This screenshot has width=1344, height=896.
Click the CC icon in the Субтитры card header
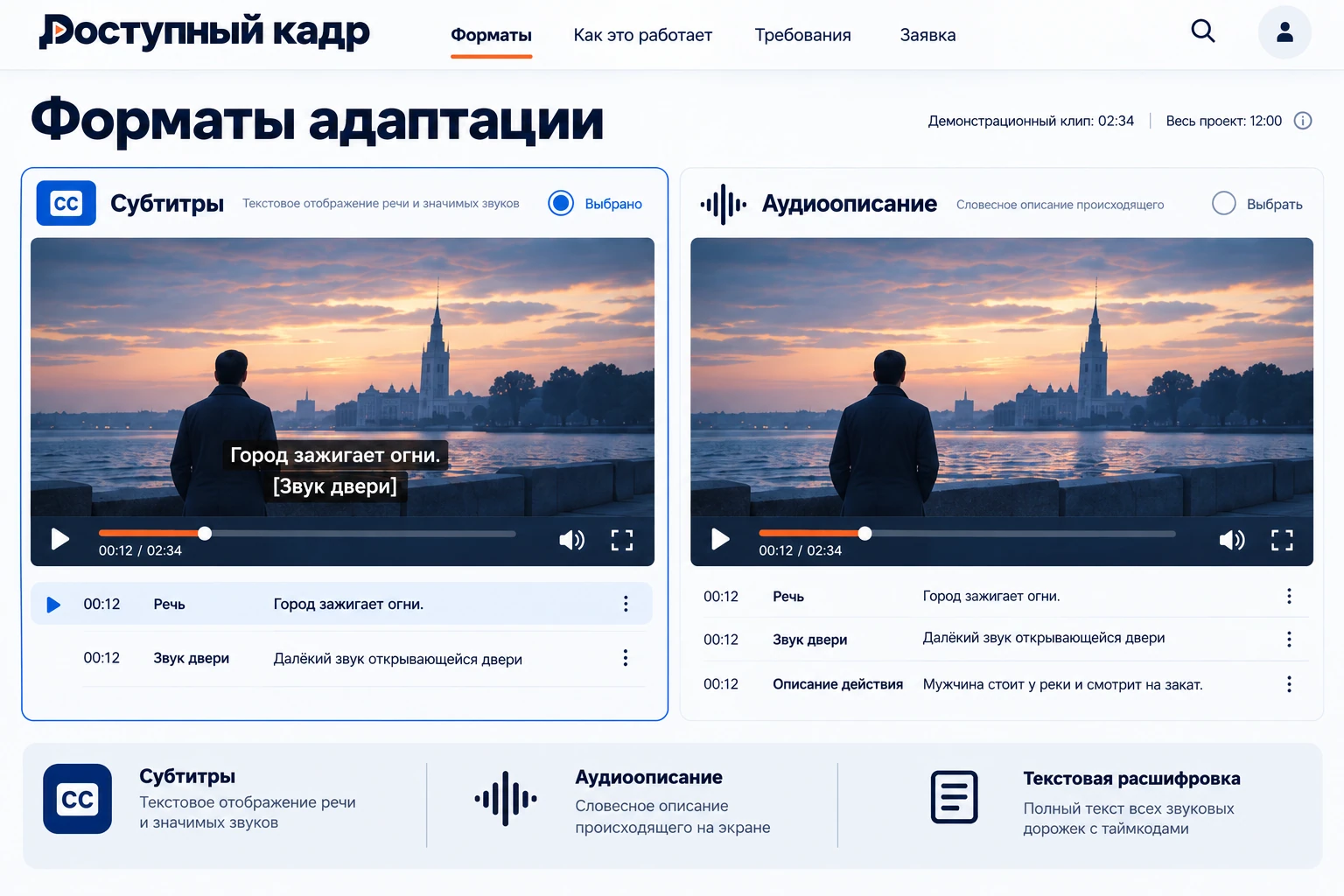(66, 203)
